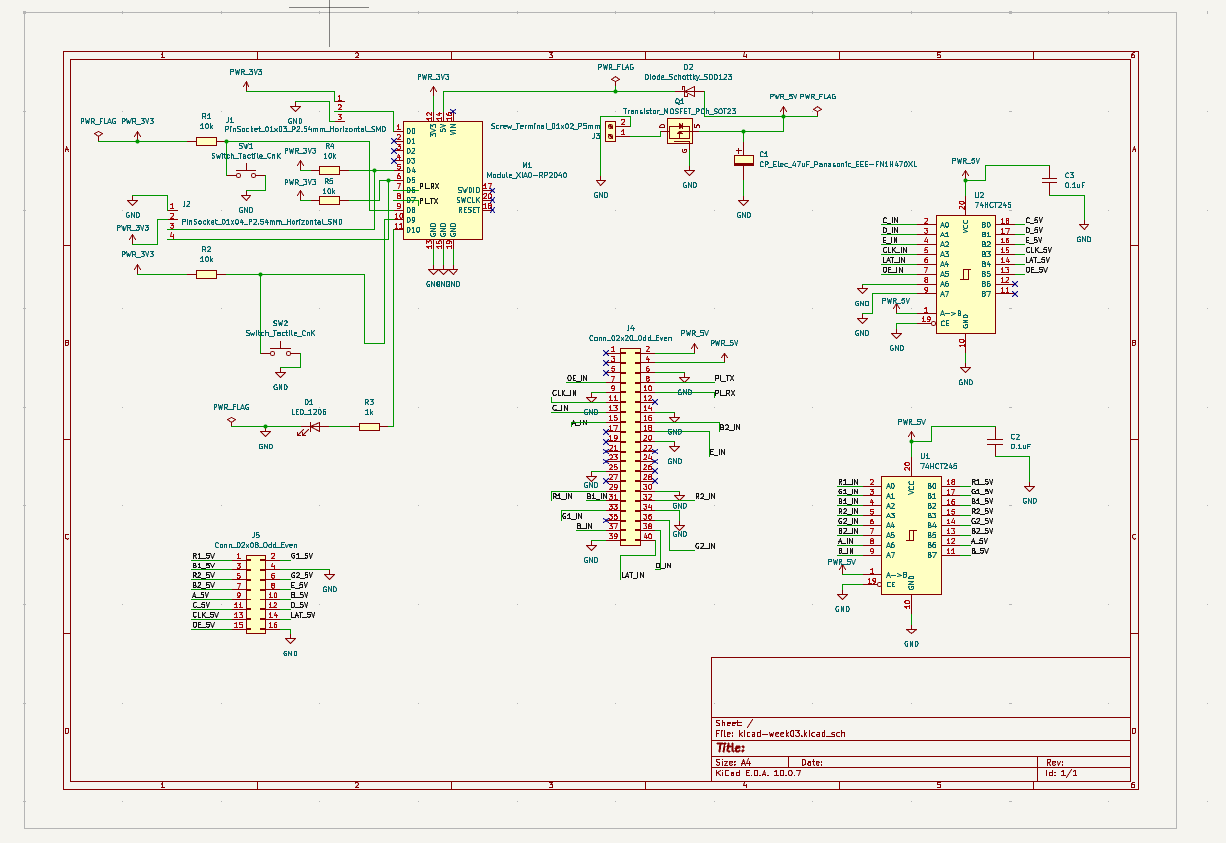1226x843 pixels.
Task: Select the J1 three-pin socket symbol
Action: [340, 107]
